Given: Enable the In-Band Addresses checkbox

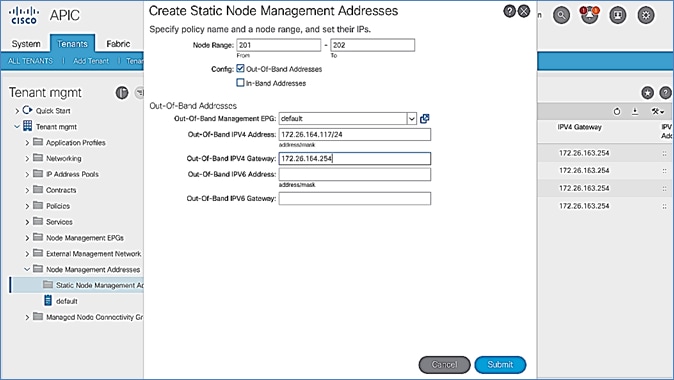Looking at the screenshot, I should (x=240, y=83).
